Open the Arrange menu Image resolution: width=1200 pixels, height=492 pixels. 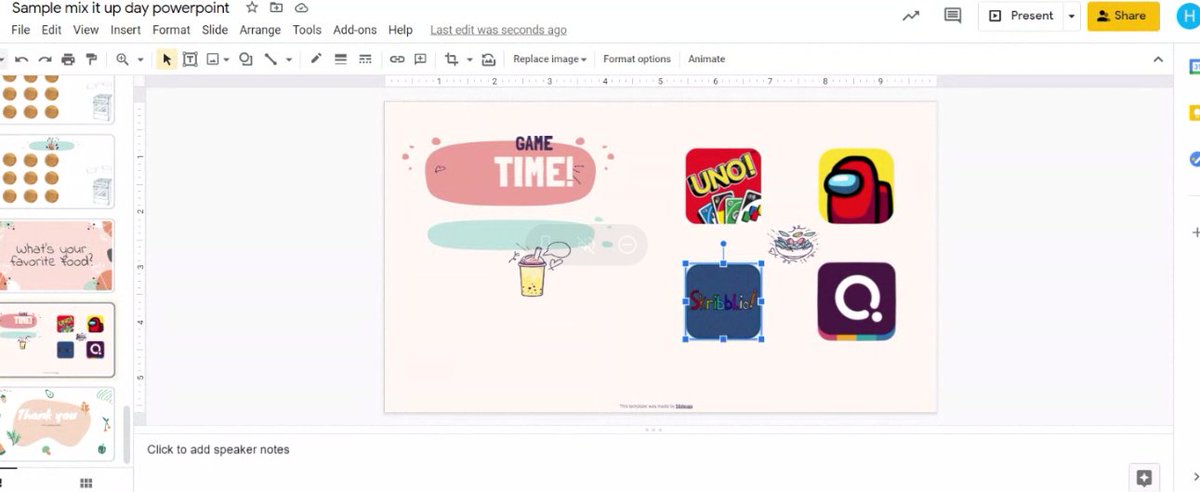(260, 30)
